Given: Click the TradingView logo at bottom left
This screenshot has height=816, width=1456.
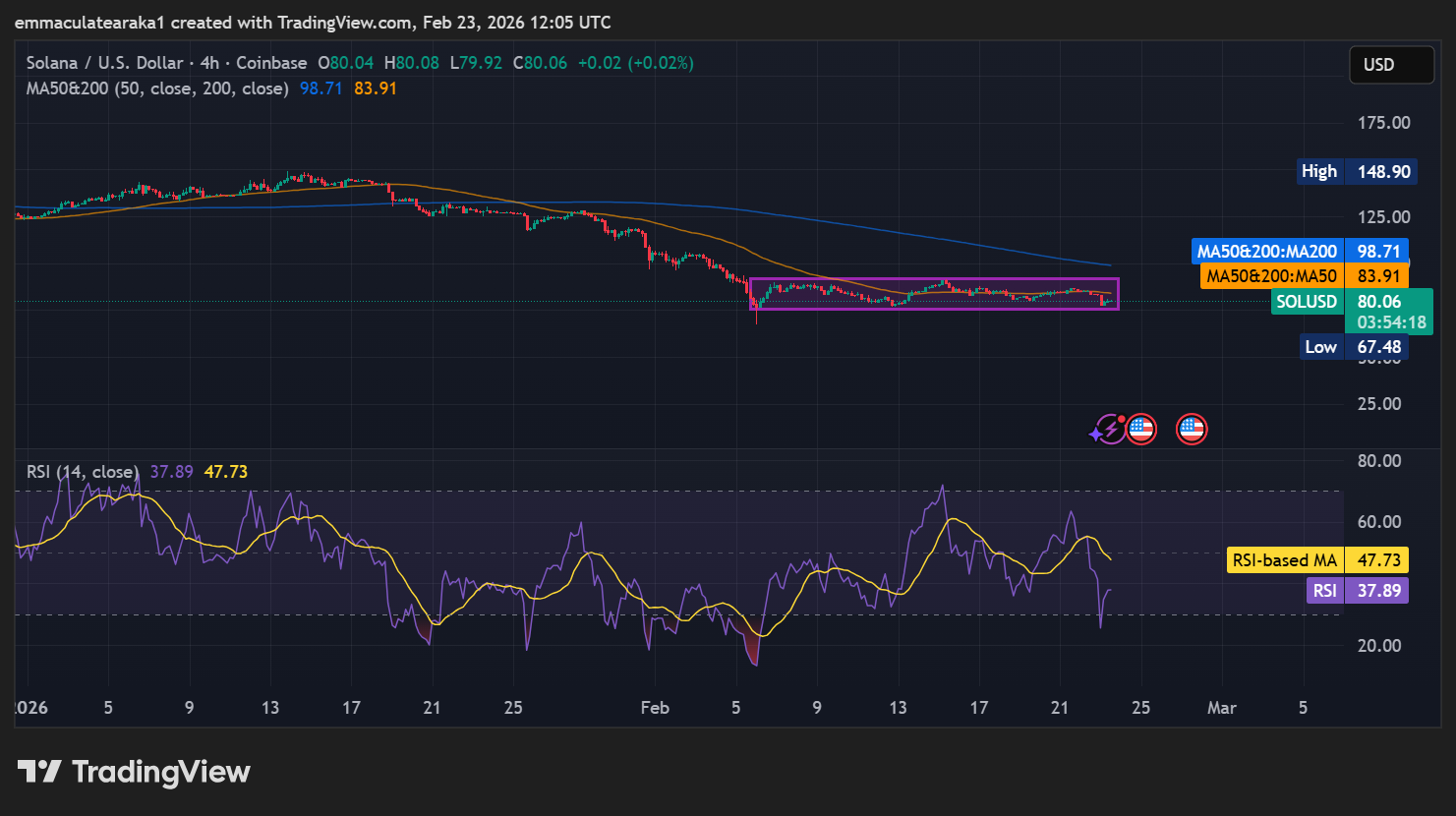Looking at the screenshot, I should pos(134,772).
